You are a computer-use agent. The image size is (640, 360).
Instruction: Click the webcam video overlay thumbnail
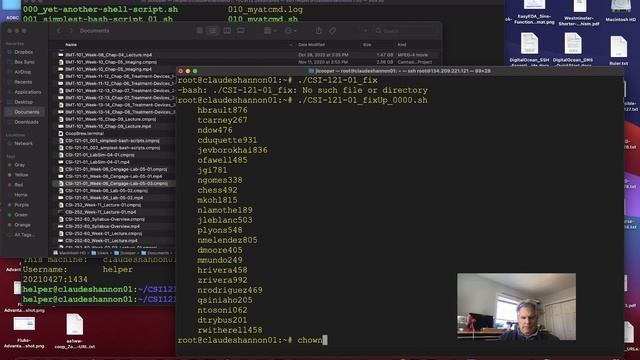[x=516, y=307]
